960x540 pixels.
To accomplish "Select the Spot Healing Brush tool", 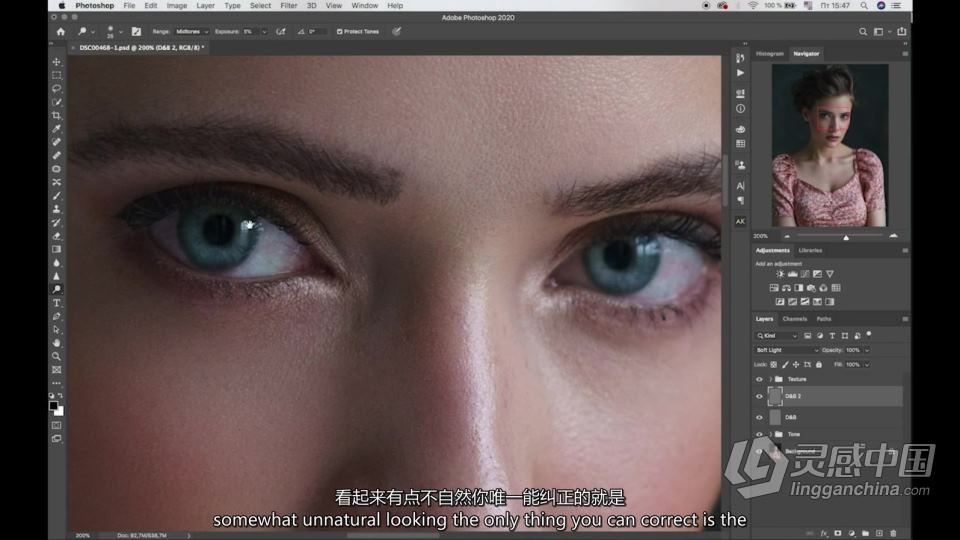I will pyautogui.click(x=56, y=142).
